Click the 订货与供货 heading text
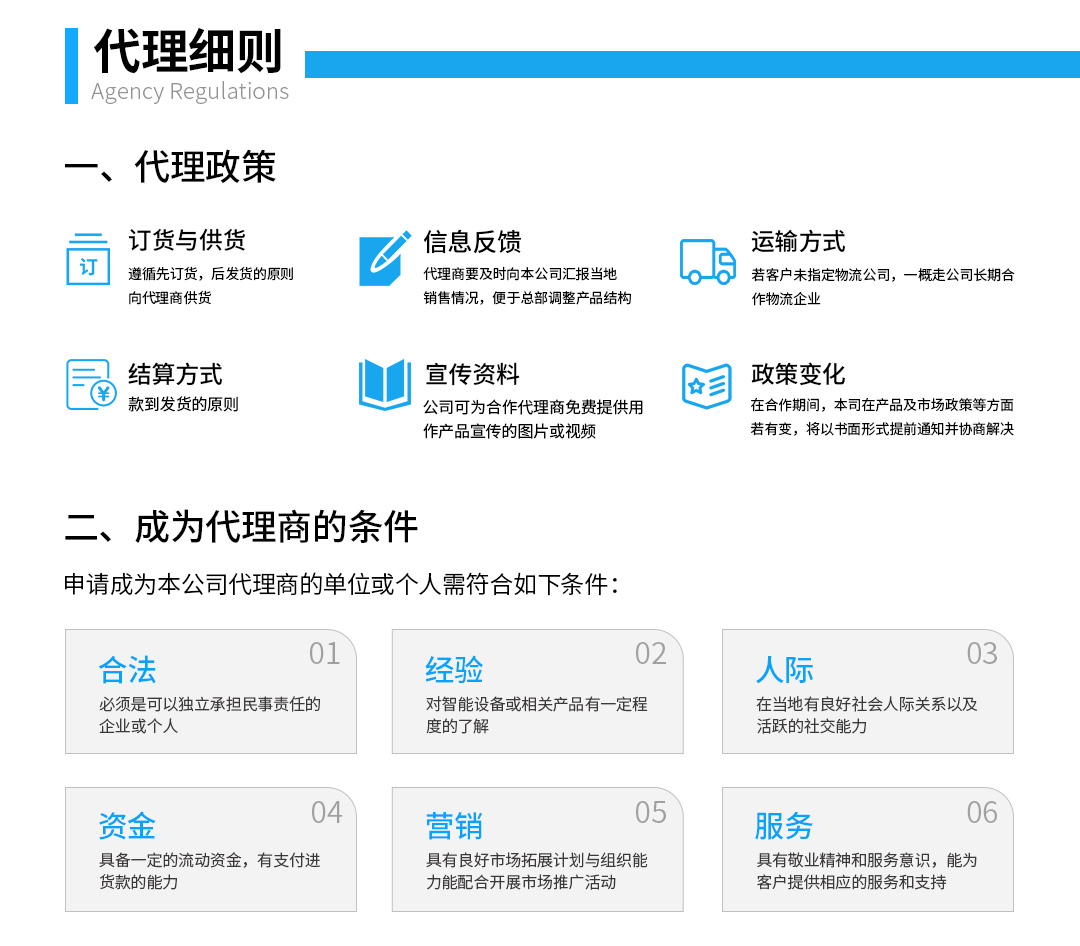The height and width of the screenshot is (946, 1080). [x=187, y=241]
